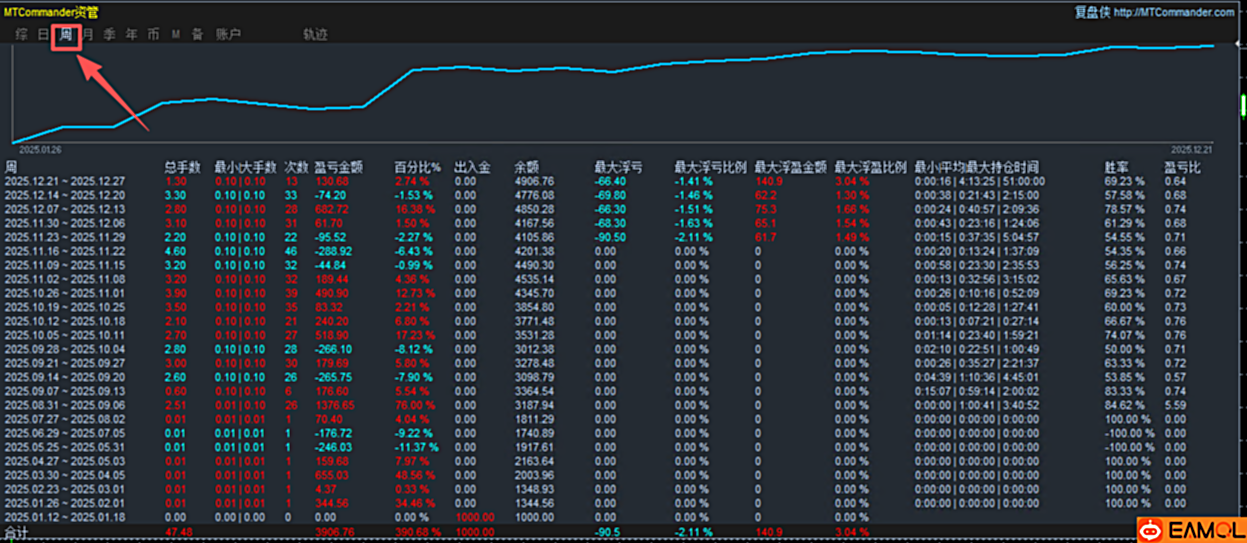Open the MTCommander.com website link
The height and width of the screenshot is (543, 1247).
(1173, 12)
